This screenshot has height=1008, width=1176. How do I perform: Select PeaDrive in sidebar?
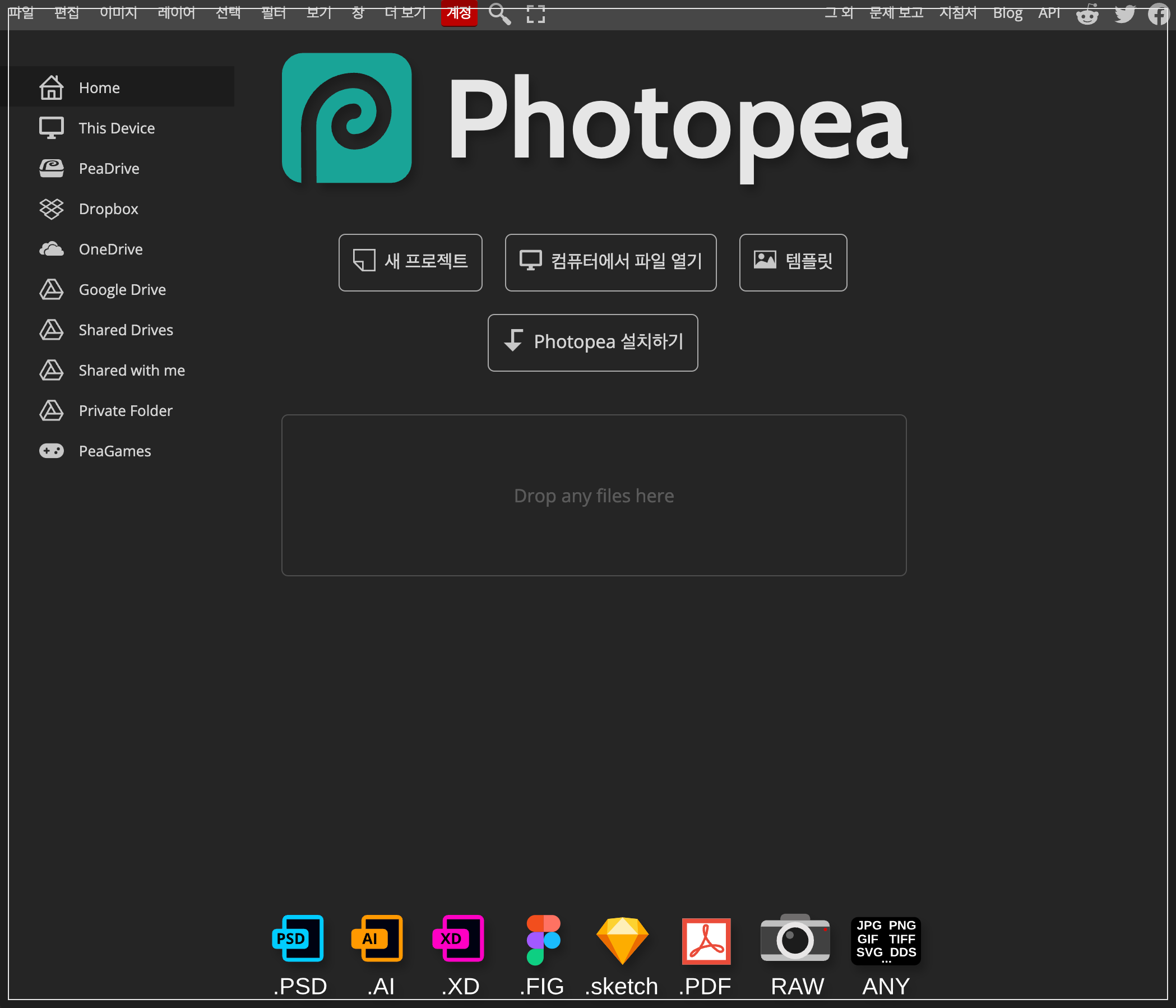click(x=109, y=169)
